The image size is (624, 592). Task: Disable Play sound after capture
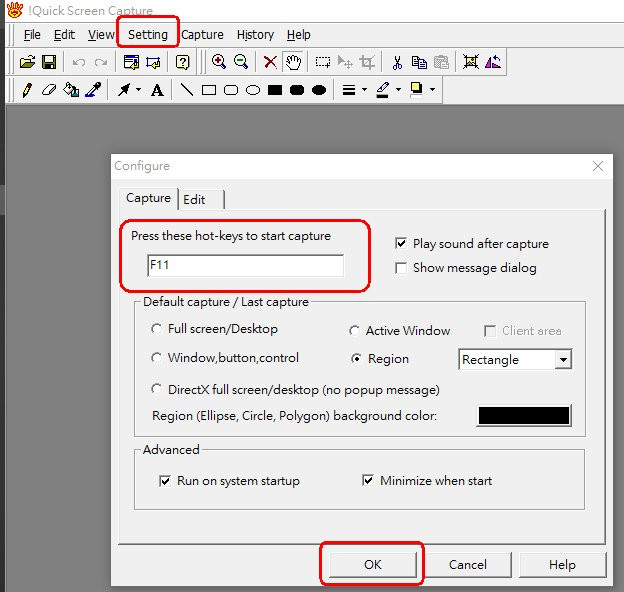(x=401, y=243)
